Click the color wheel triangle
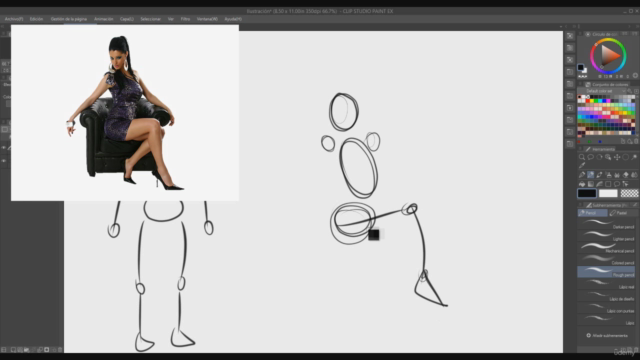 pos(609,55)
